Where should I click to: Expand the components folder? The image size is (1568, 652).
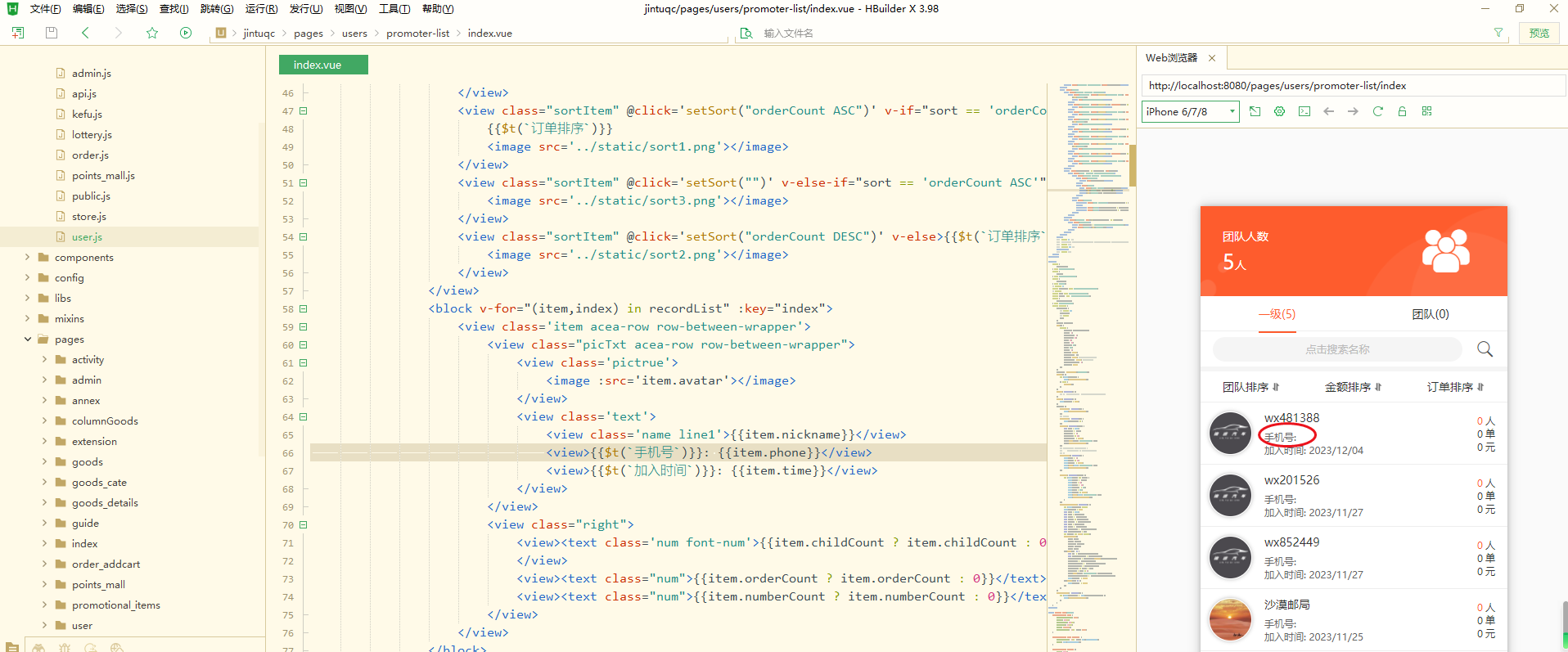pyautogui.click(x=27, y=257)
